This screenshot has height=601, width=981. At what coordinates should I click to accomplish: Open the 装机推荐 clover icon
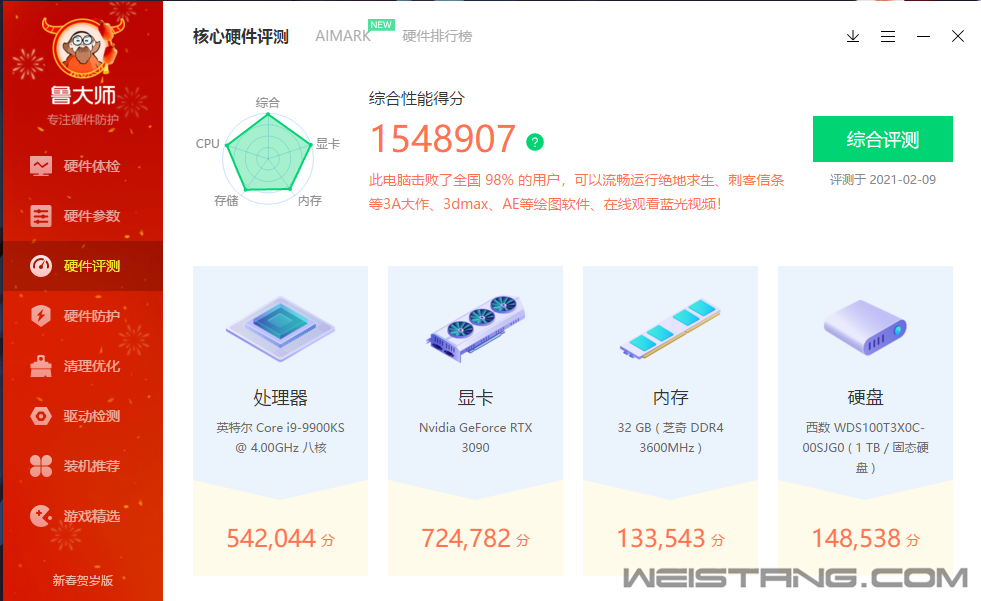pos(41,466)
